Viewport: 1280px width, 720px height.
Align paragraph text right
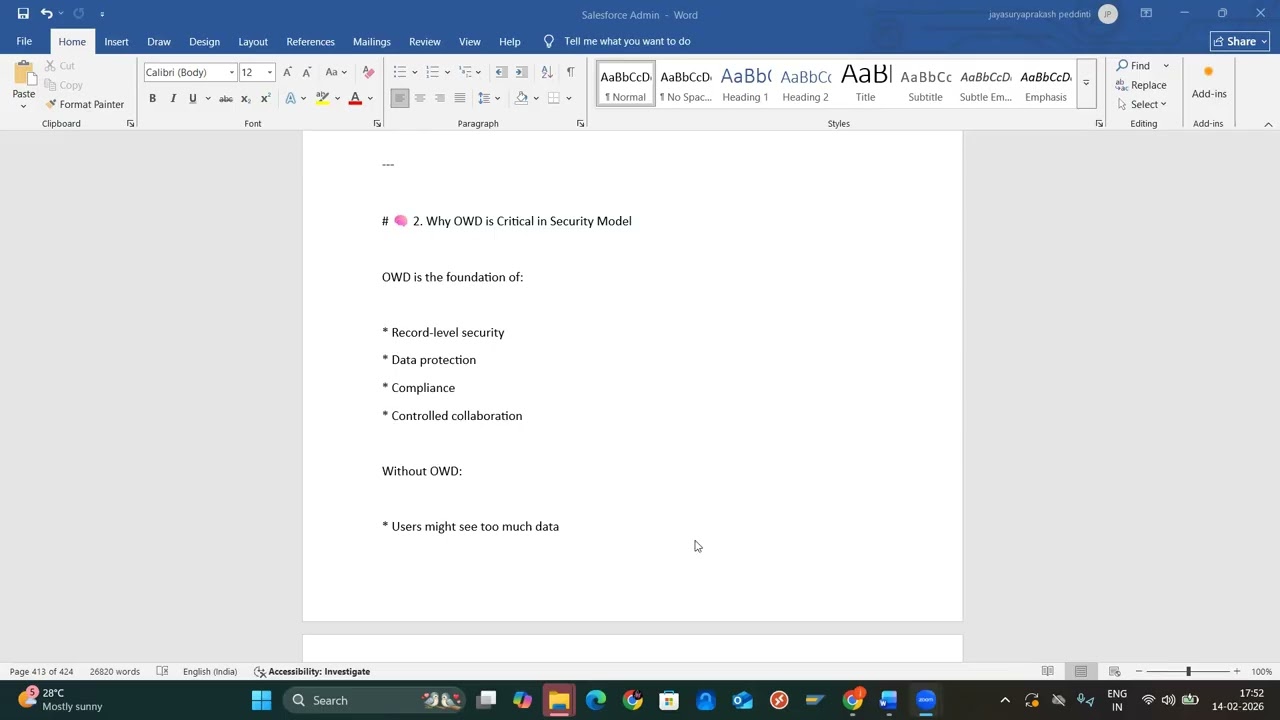[440, 98]
